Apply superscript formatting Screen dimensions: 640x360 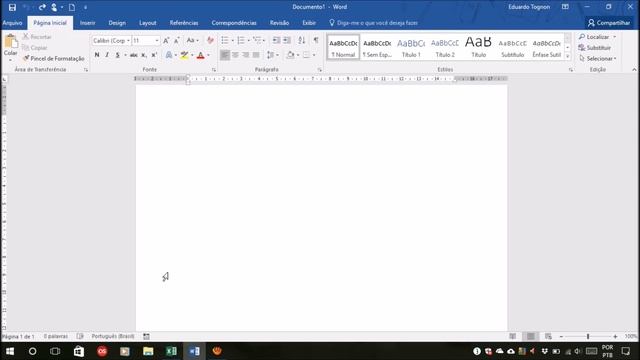click(154, 55)
